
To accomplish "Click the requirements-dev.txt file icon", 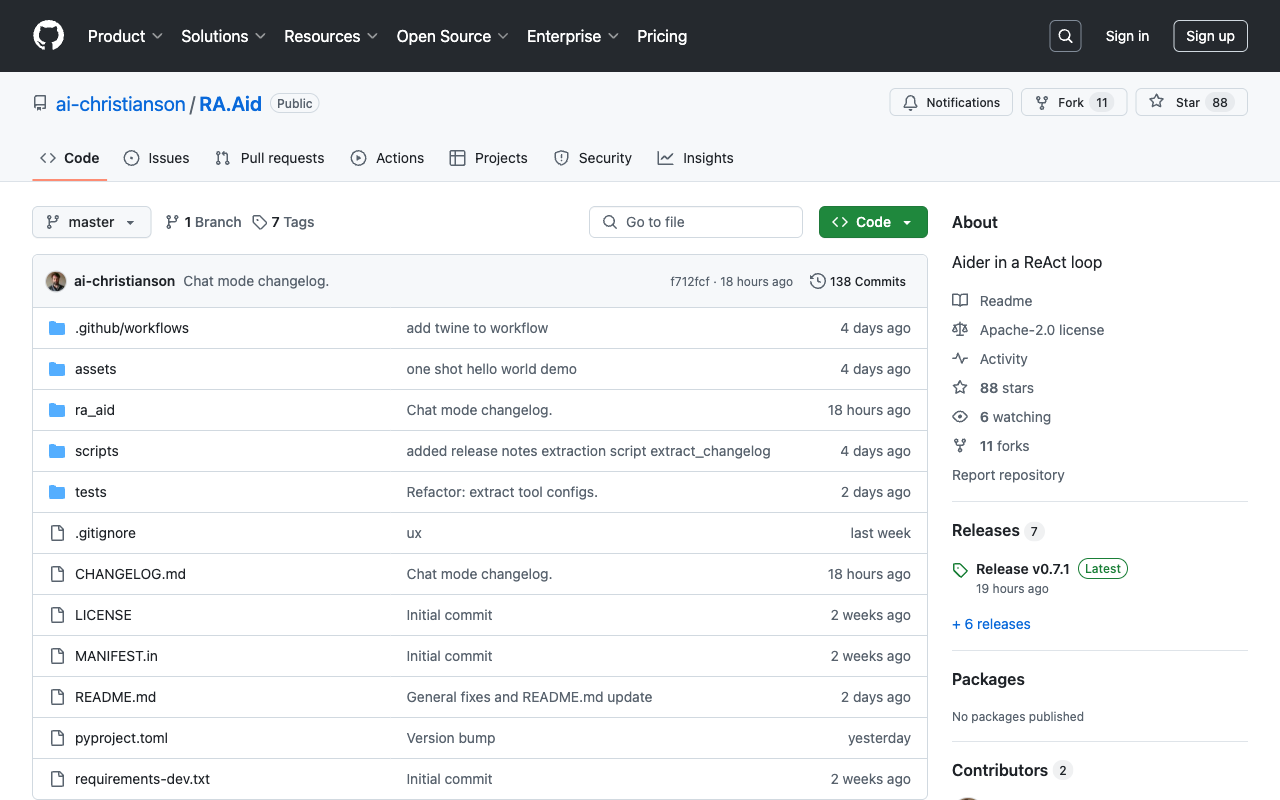I will 57,779.
